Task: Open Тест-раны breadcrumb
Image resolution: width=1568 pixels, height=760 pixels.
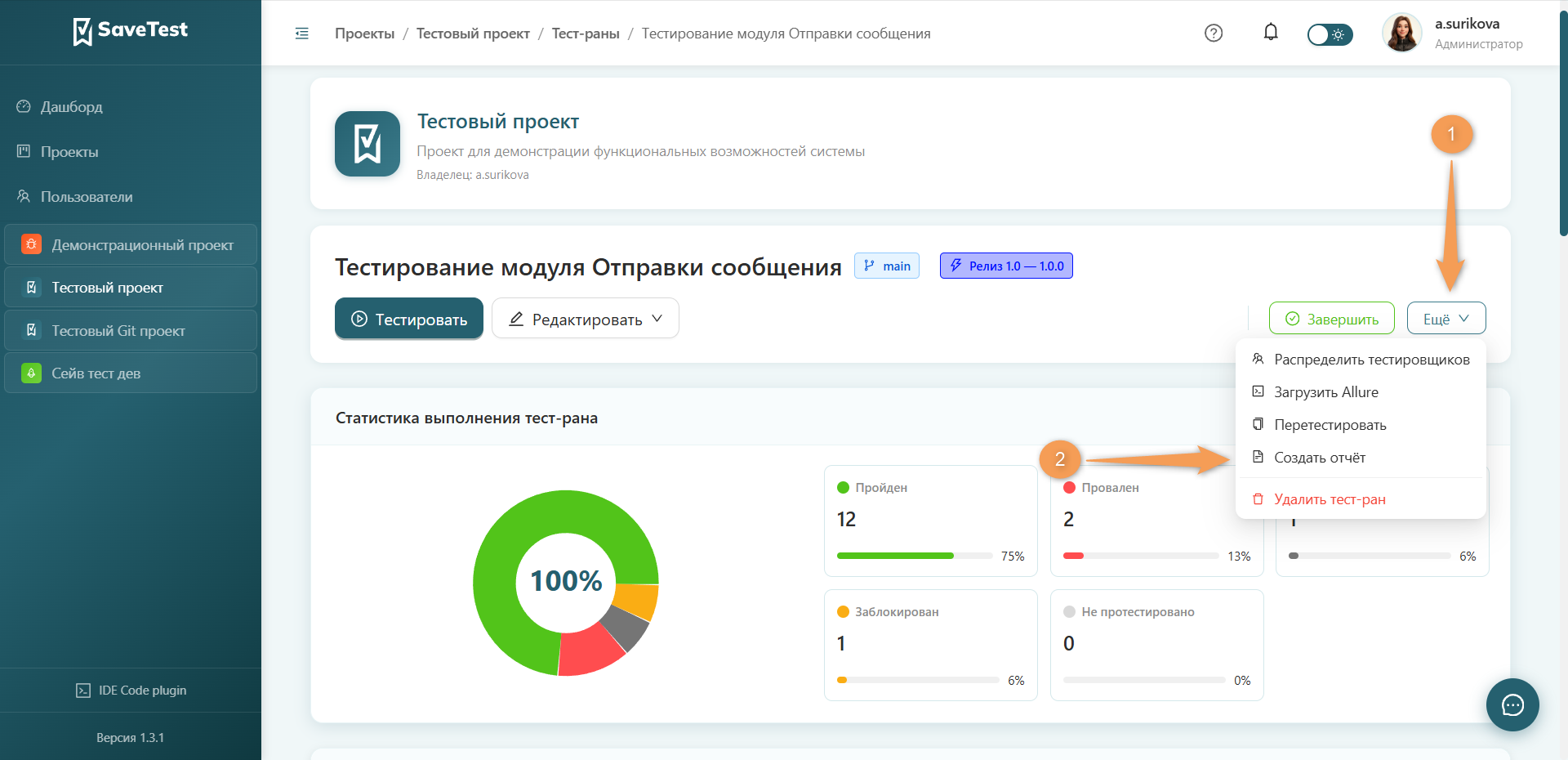Action: point(586,34)
